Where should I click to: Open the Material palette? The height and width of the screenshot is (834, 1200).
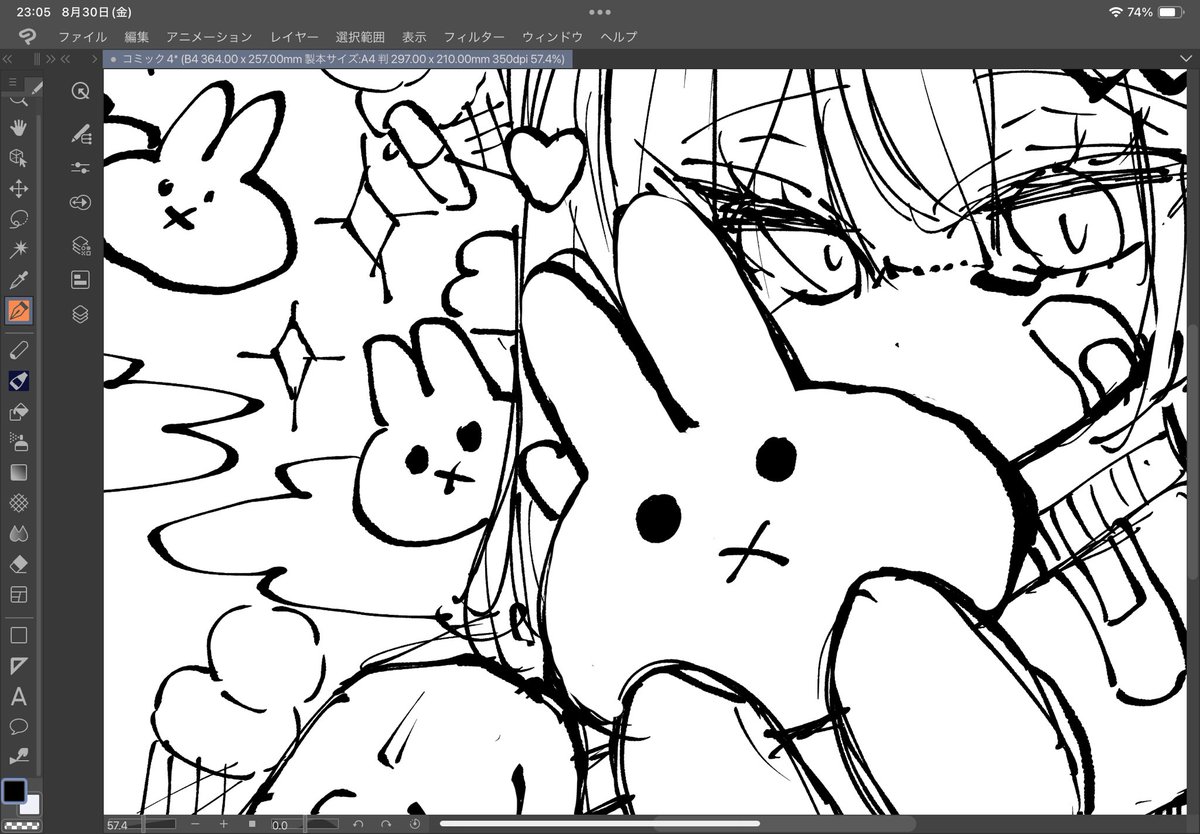click(81, 245)
